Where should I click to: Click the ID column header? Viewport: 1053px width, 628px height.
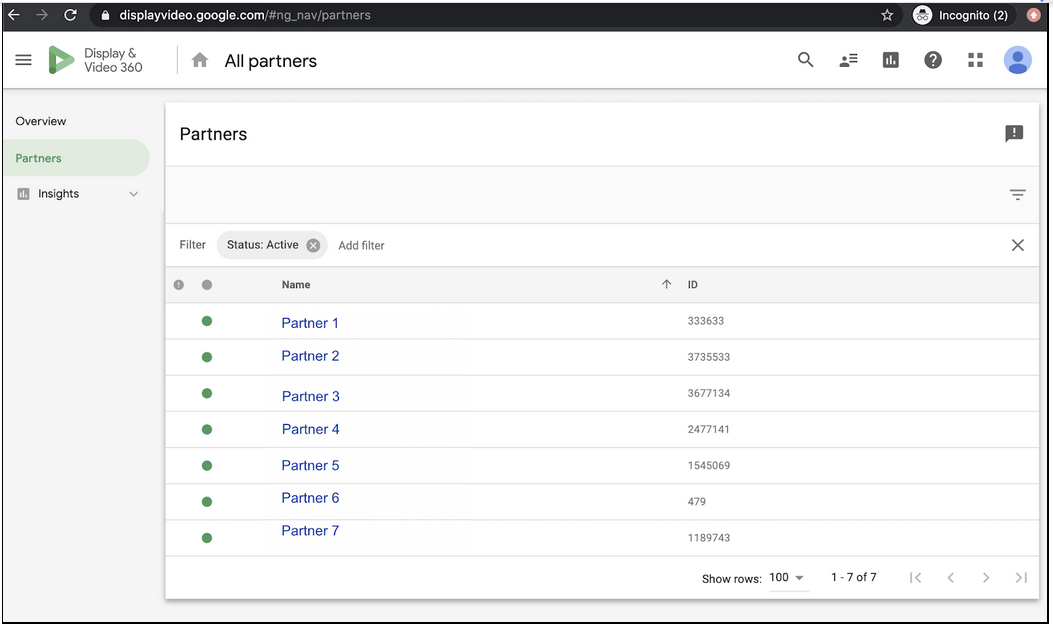click(x=692, y=285)
